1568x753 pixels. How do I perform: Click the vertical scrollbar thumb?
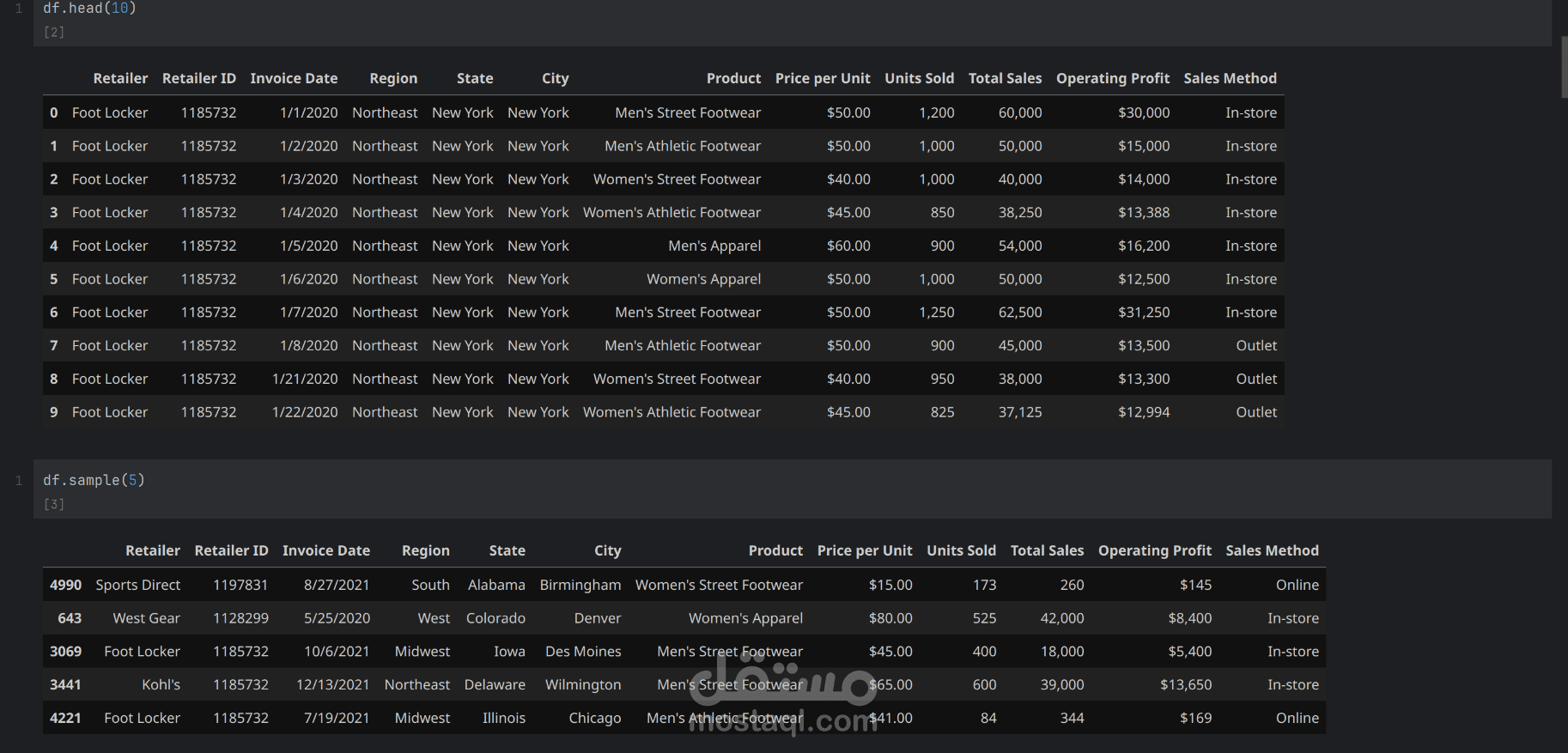coord(1564,67)
